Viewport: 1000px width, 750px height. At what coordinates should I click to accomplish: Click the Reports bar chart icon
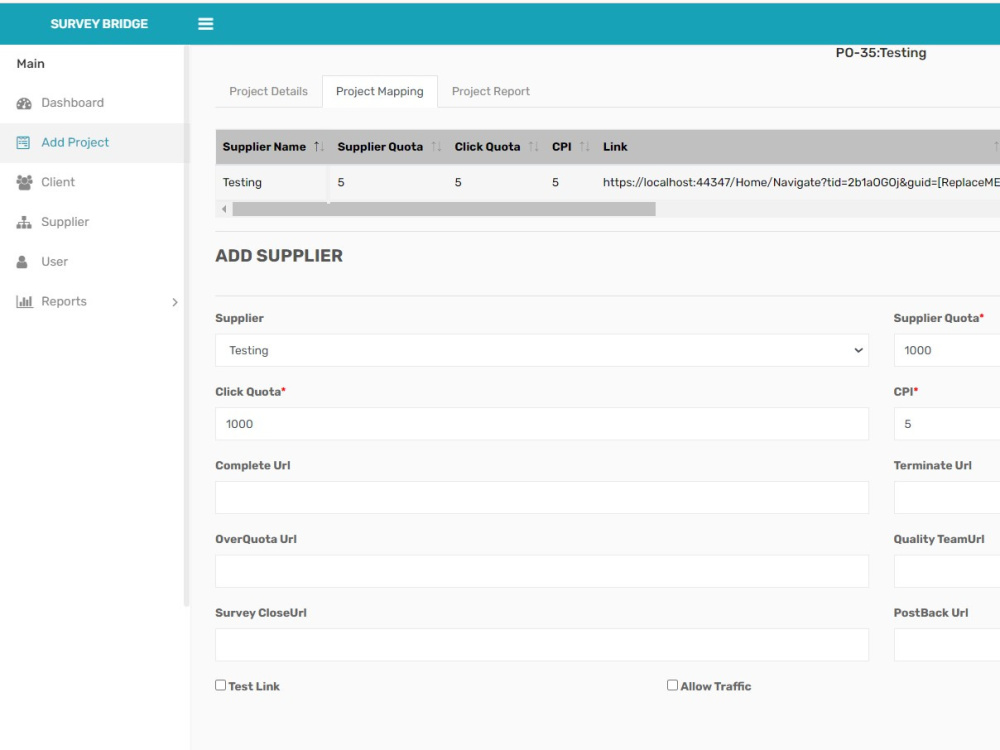pyautogui.click(x=24, y=302)
